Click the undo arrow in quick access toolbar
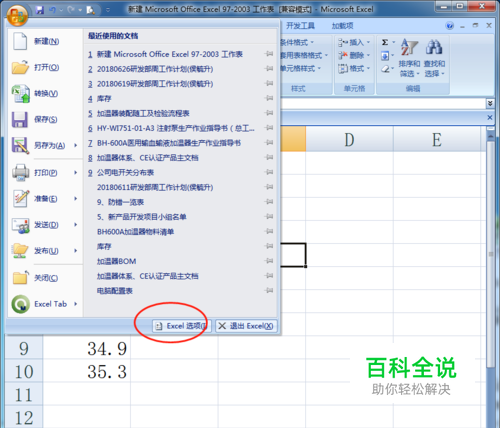Image resolution: width=500 pixels, height=428 pixels. coord(53,10)
